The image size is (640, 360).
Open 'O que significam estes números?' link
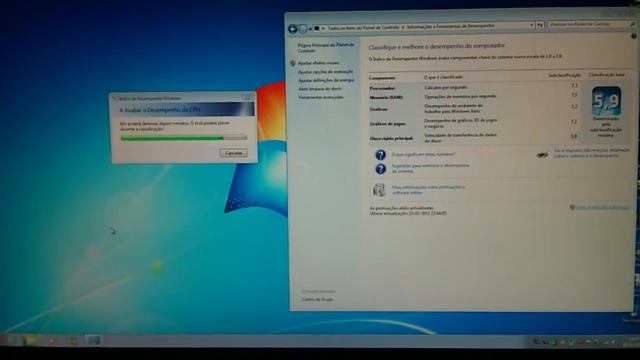pyautogui.click(x=423, y=155)
